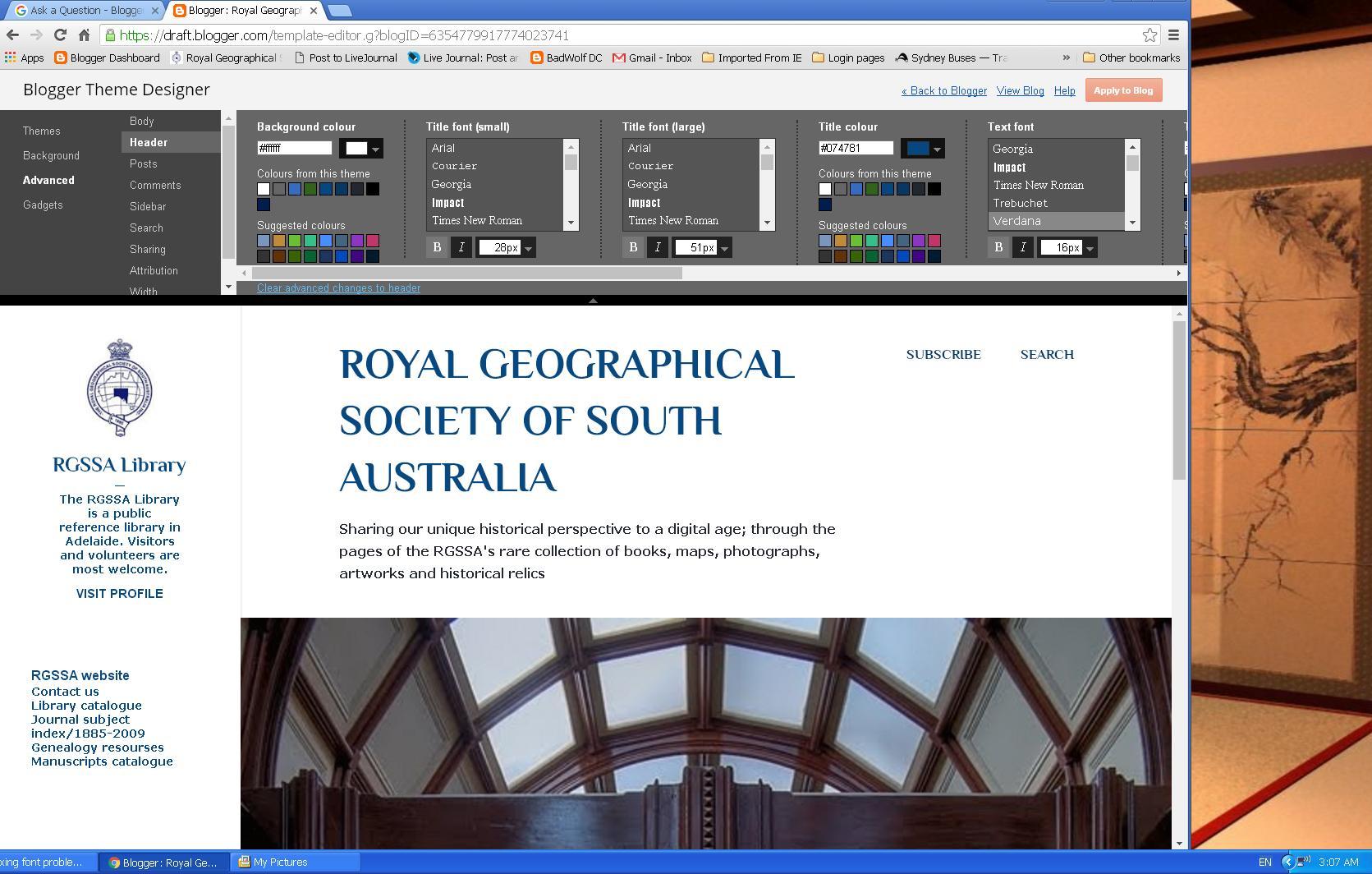The width and height of the screenshot is (1372, 874).
Task: Click the browser Forward arrow
Action: (x=36, y=35)
